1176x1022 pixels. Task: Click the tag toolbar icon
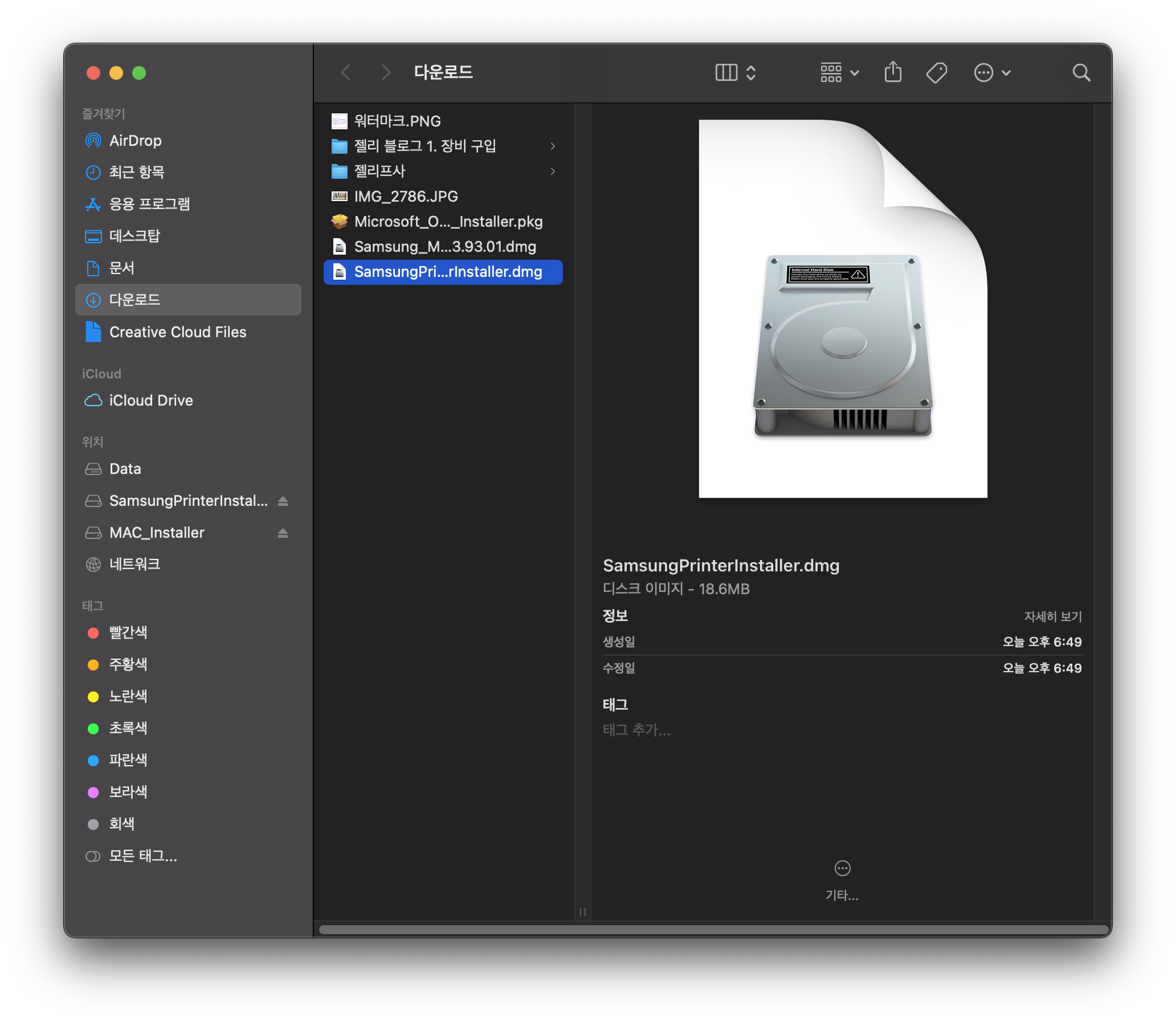[937, 72]
